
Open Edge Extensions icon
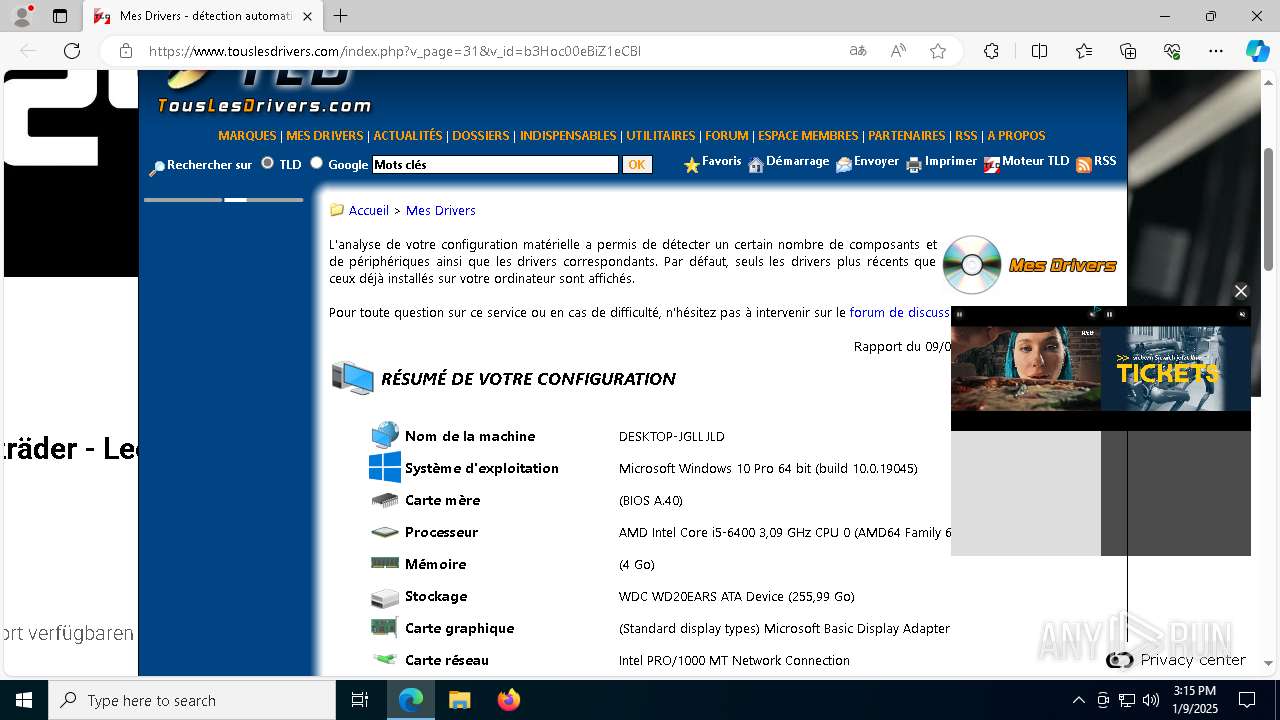tap(991, 51)
